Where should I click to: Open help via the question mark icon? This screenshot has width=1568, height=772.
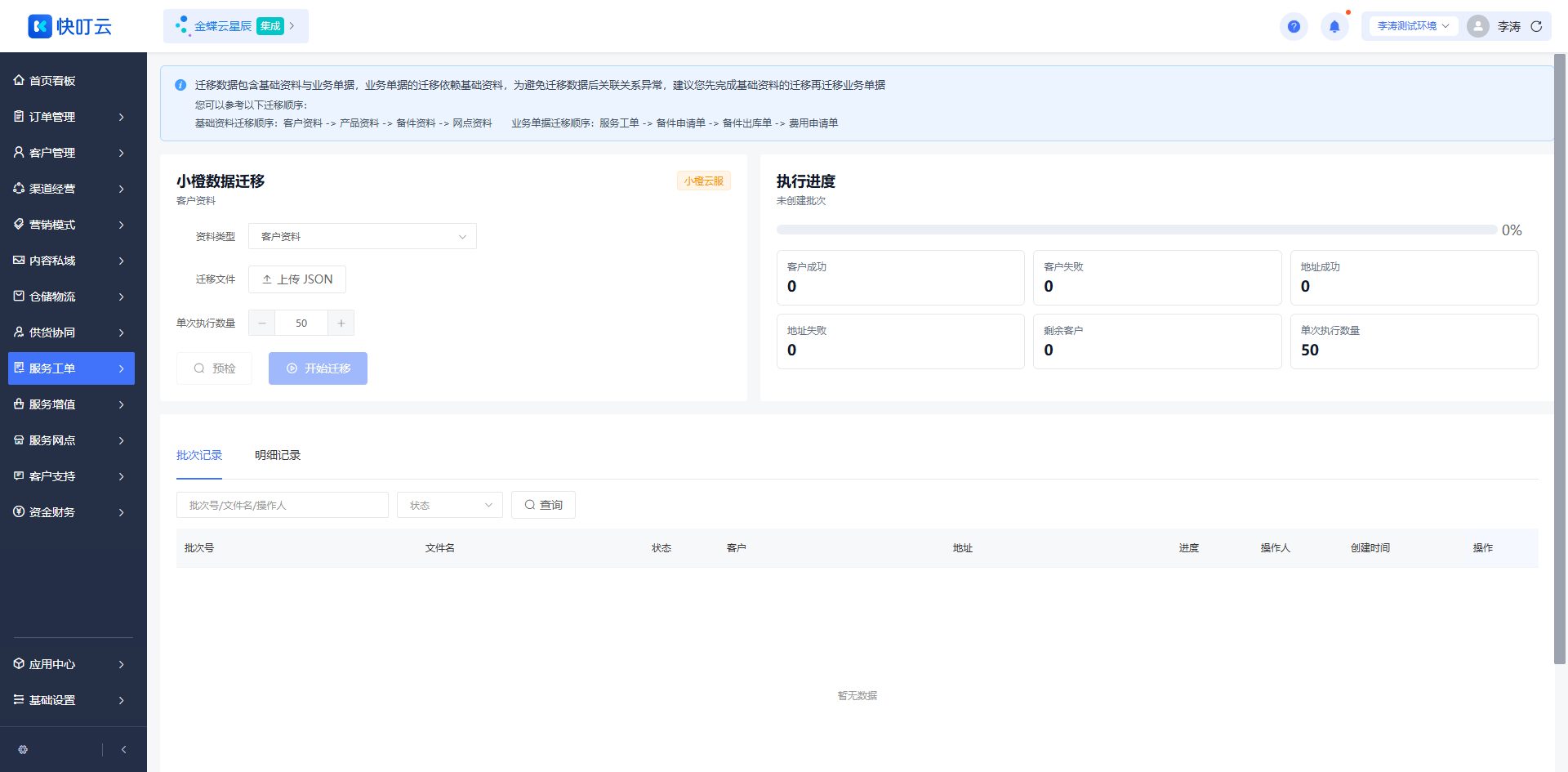[1294, 26]
